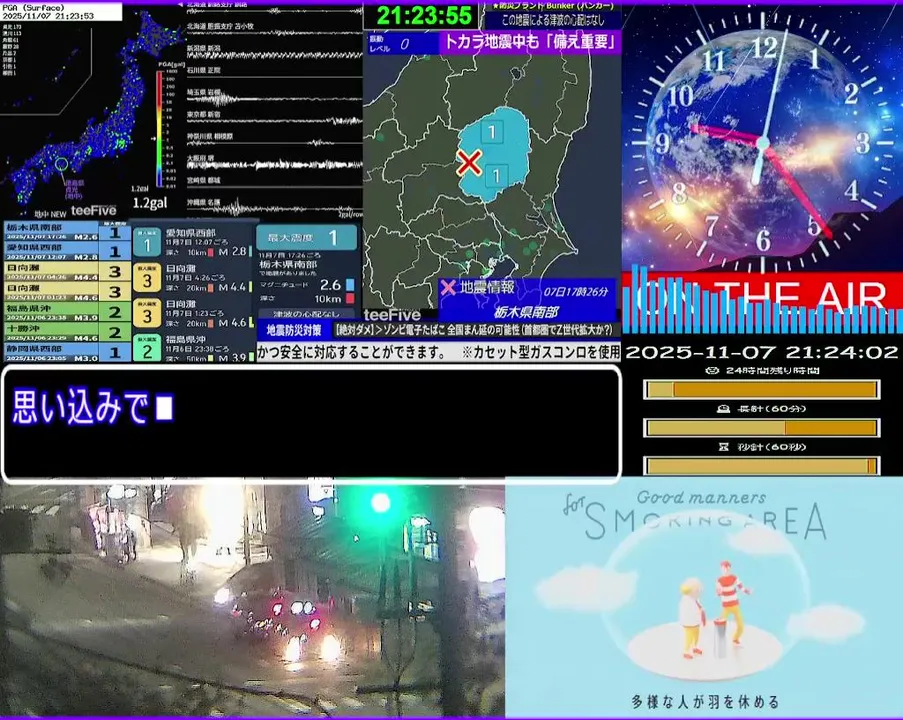
Task: Click the 07日17時26分 timestamp
Action: 576,291
